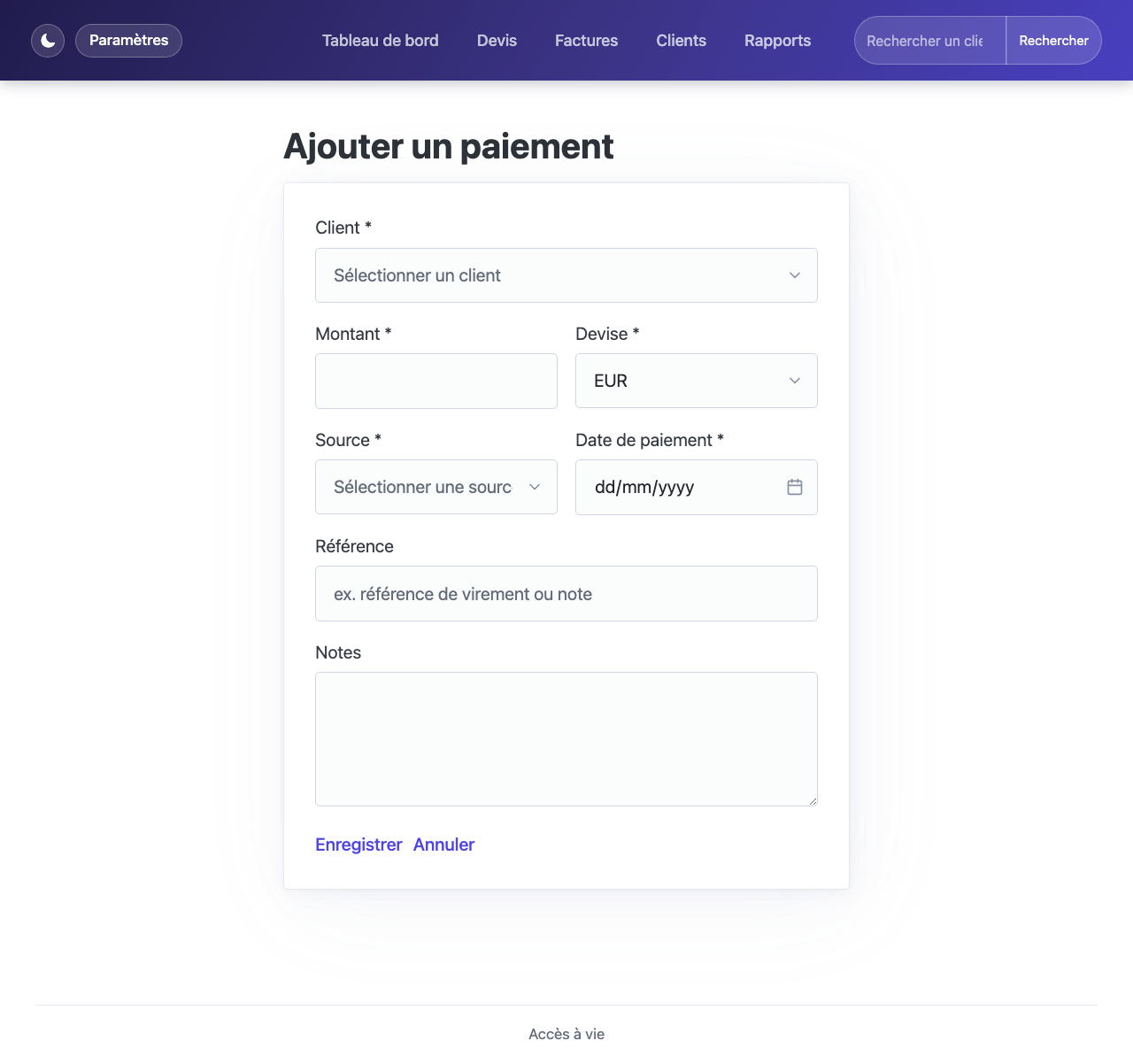Navigate to Factures
1133x1064 pixels.
pos(586,41)
